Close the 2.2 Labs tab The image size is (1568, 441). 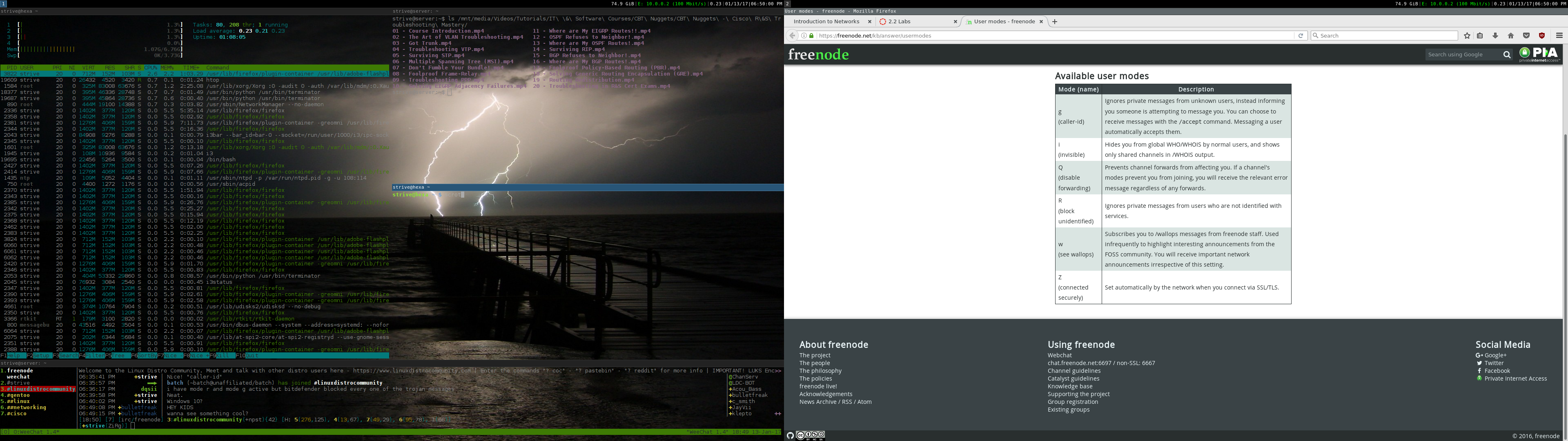[955, 21]
